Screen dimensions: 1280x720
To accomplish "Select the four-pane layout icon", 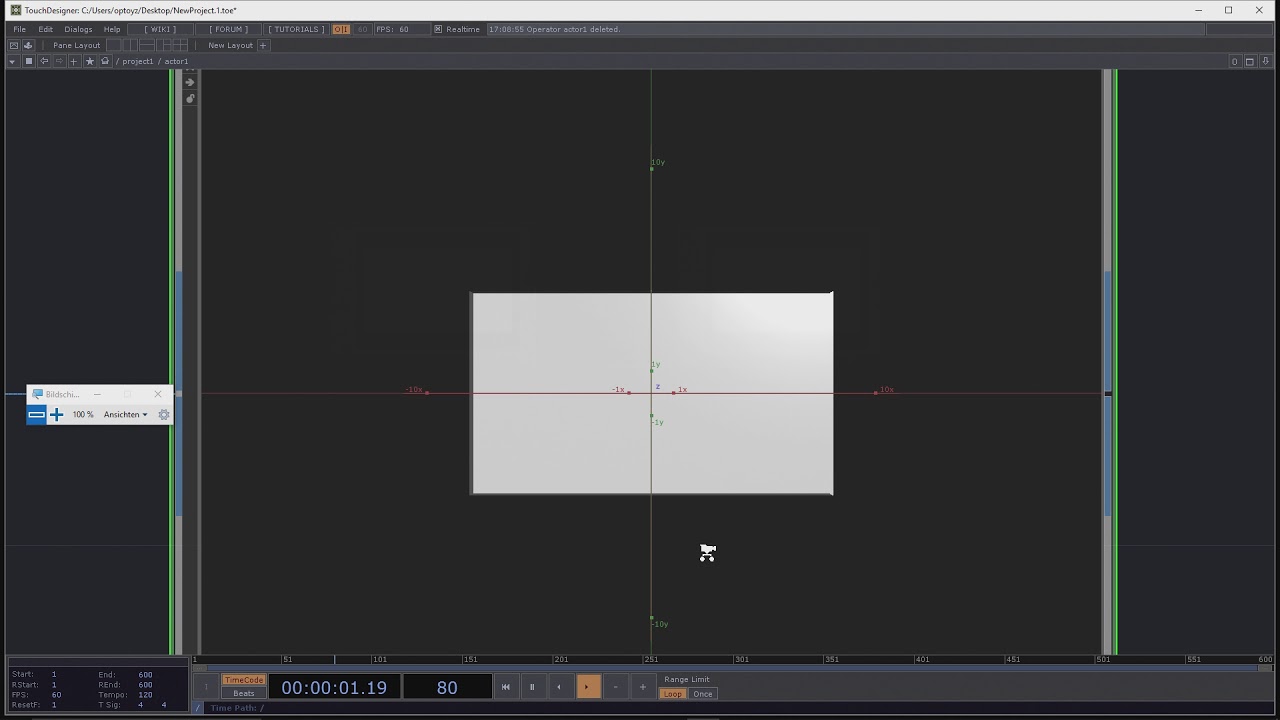I will 181,45.
